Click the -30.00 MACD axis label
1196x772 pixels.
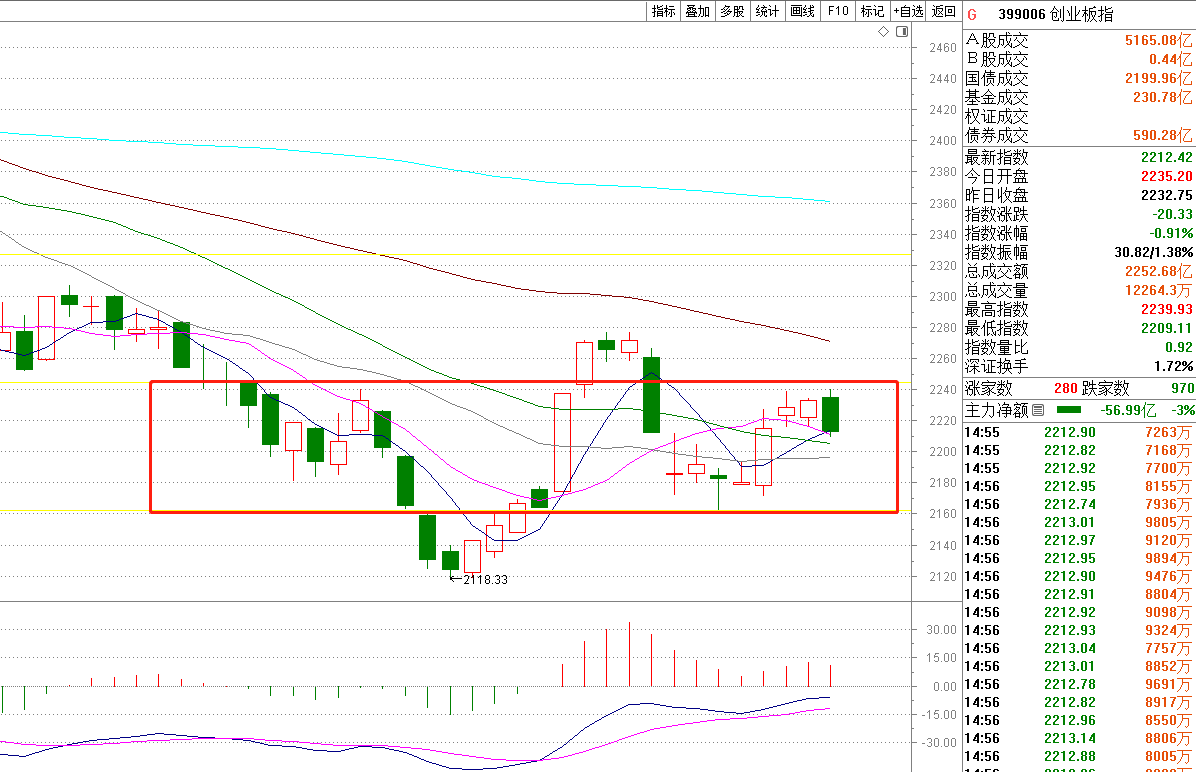click(939, 743)
